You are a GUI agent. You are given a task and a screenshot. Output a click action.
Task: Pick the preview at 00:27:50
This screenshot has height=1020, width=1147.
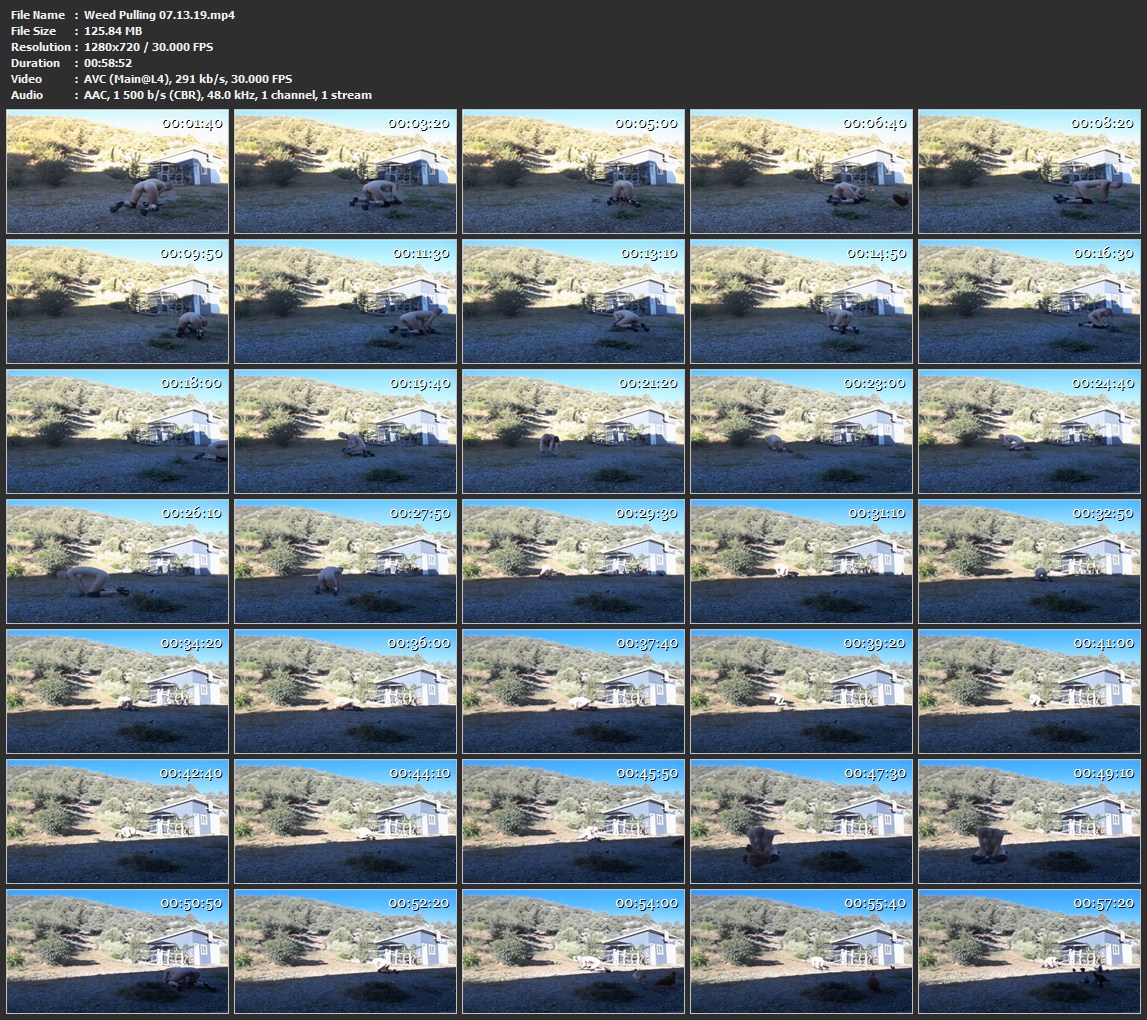pos(345,561)
